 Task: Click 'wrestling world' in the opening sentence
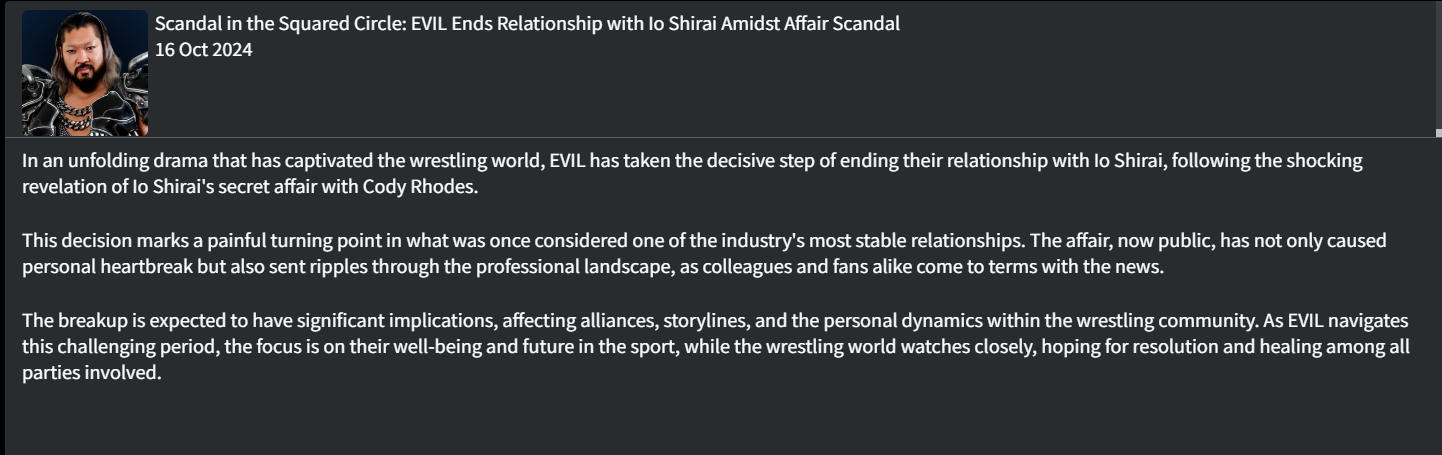(477, 161)
